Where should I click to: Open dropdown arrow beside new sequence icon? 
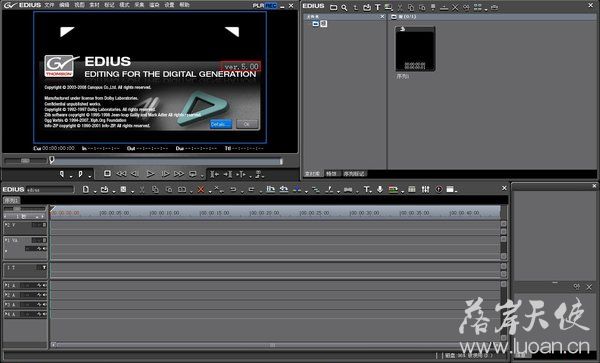pyautogui.click(x=95, y=192)
